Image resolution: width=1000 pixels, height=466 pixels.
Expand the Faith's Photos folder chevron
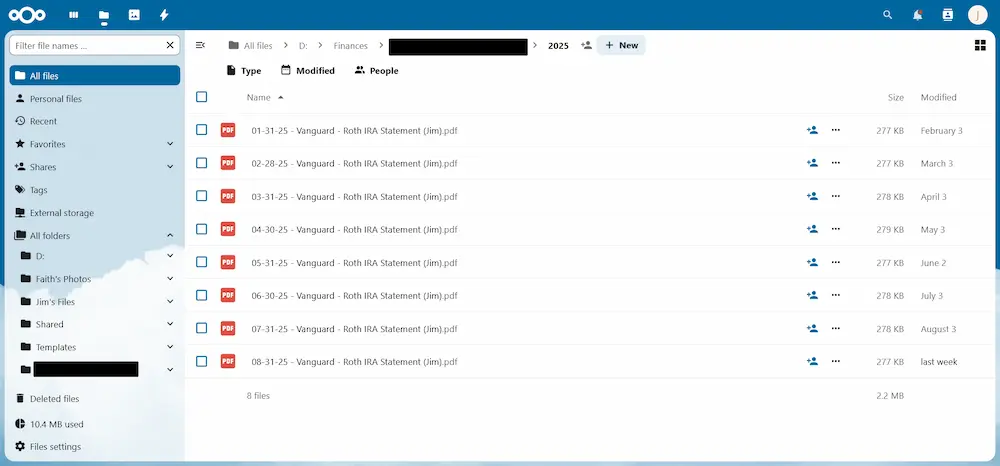[170, 279]
